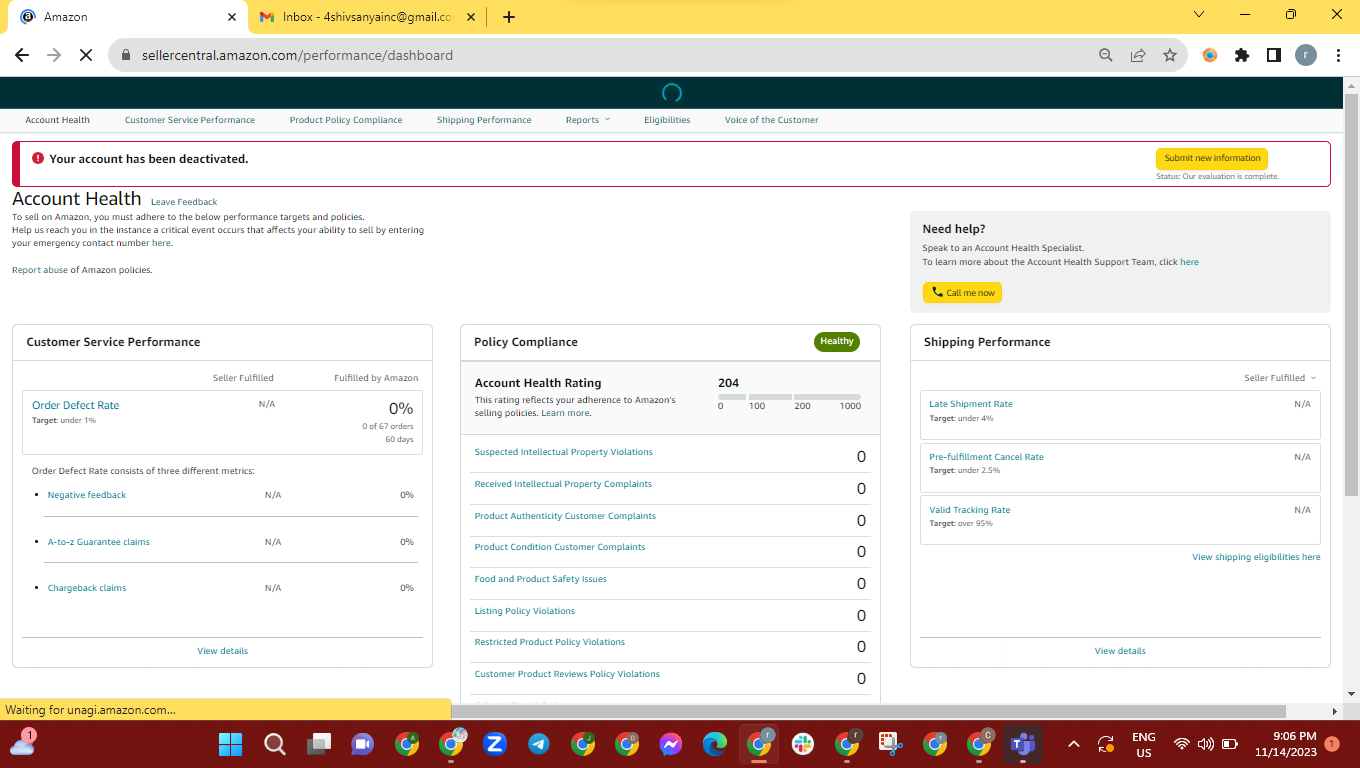
Task: Click View shipping eligibilities here link
Action: pyautogui.click(x=1256, y=557)
